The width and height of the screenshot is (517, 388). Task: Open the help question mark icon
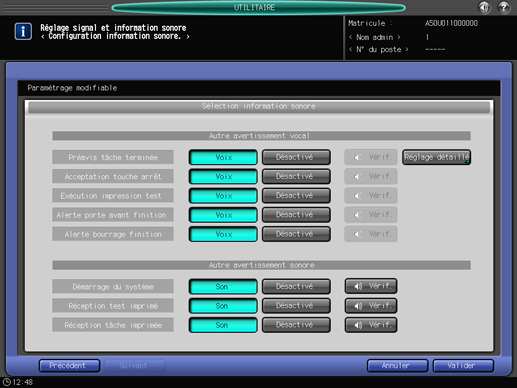click(x=504, y=7)
